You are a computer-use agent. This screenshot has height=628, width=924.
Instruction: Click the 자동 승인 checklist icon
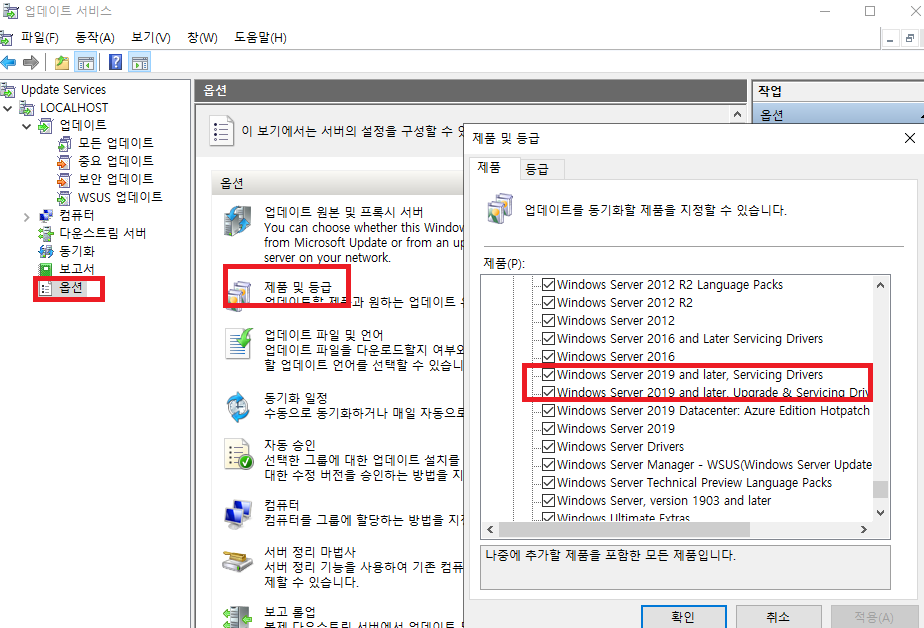point(239,454)
